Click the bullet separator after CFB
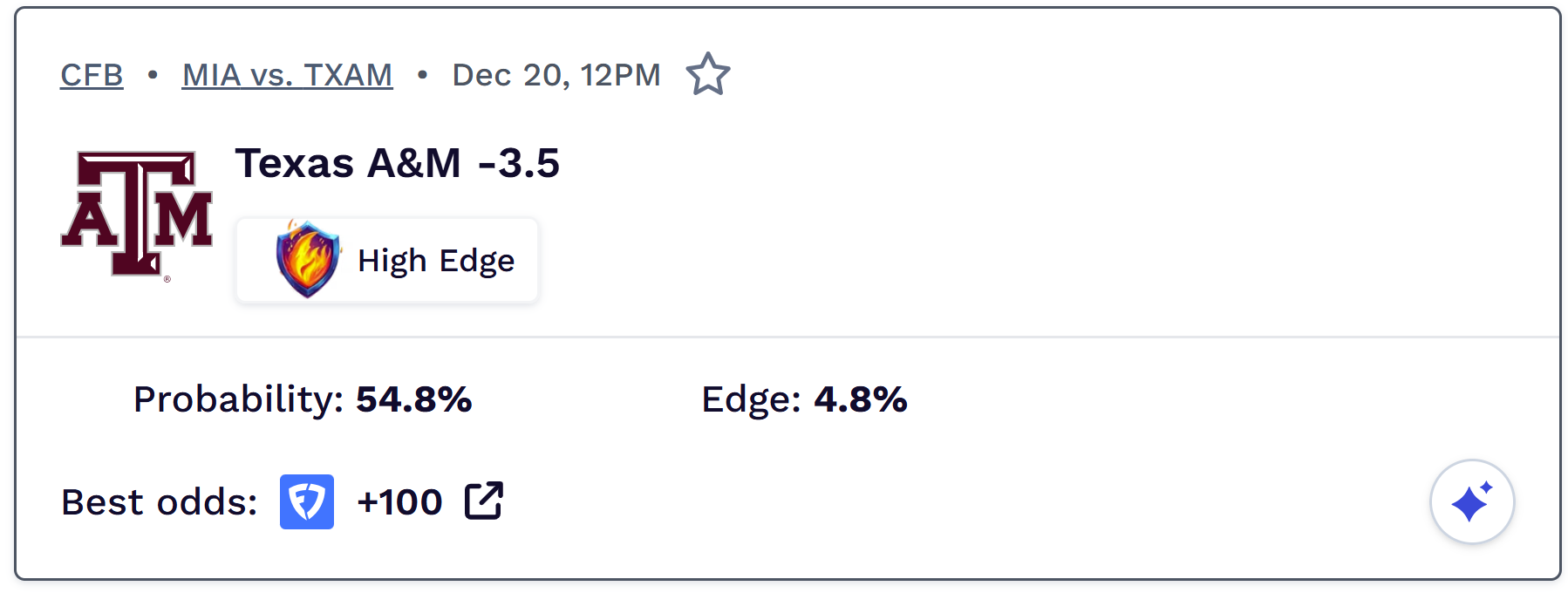Screen dimensions: 1568x593 tap(153, 75)
